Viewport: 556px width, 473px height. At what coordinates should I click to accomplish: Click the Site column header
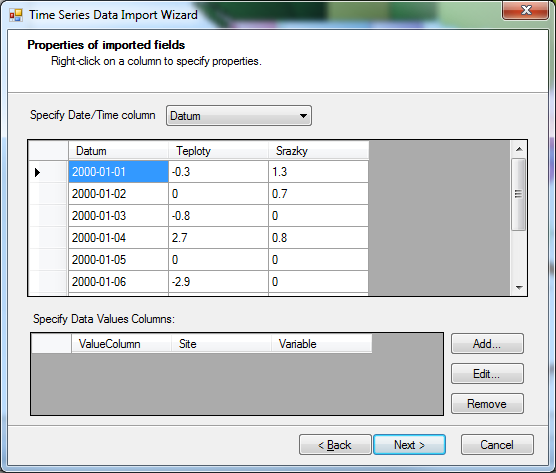tap(221, 344)
